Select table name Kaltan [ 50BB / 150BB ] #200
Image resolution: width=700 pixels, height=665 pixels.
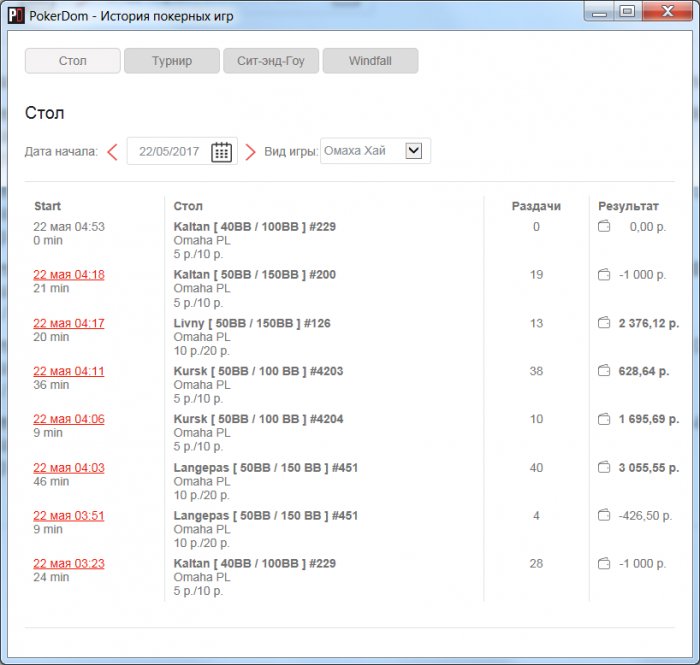pyautogui.click(x=255, y=274)
